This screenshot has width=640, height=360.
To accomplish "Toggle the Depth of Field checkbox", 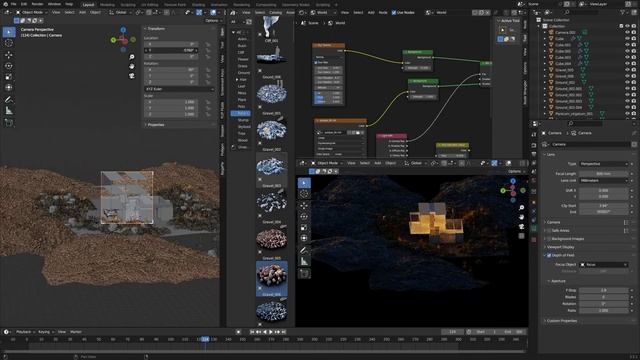I will tap(549, 255).
